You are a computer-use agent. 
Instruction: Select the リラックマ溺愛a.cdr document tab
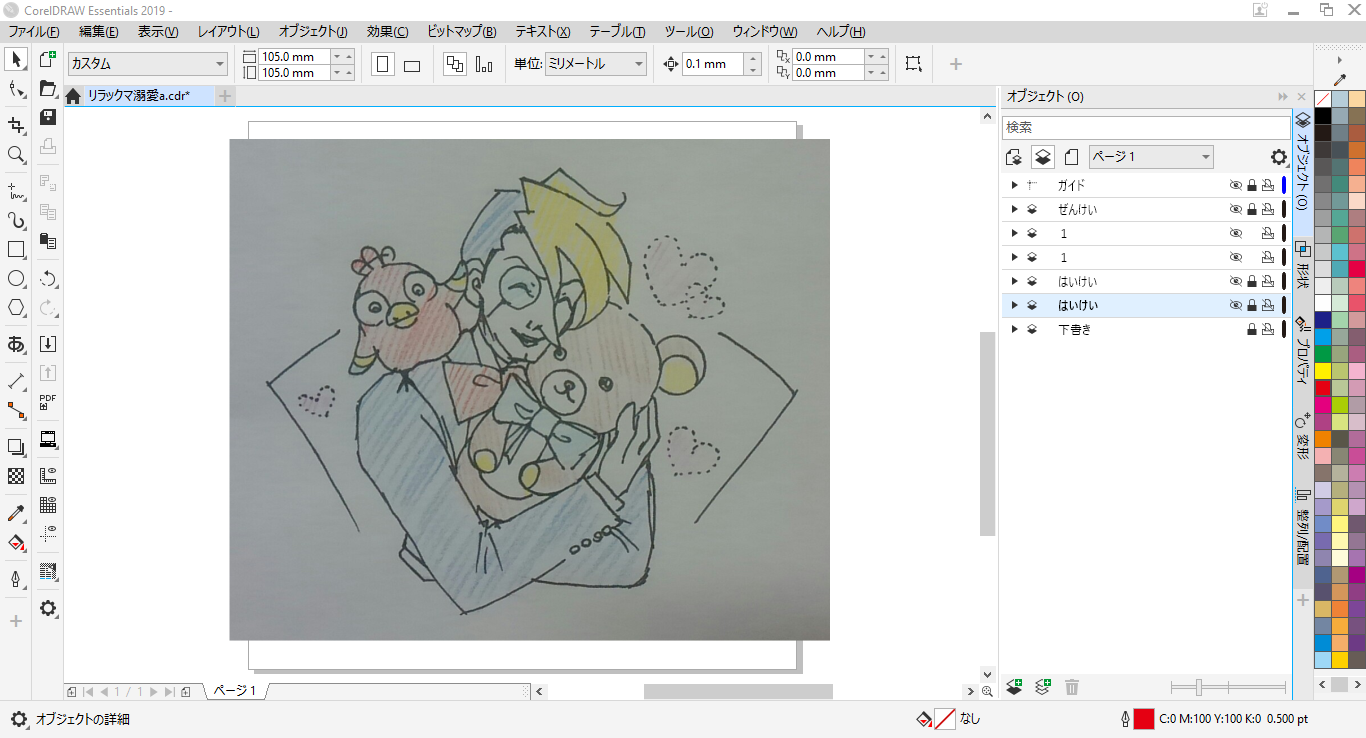click(139, 96)
